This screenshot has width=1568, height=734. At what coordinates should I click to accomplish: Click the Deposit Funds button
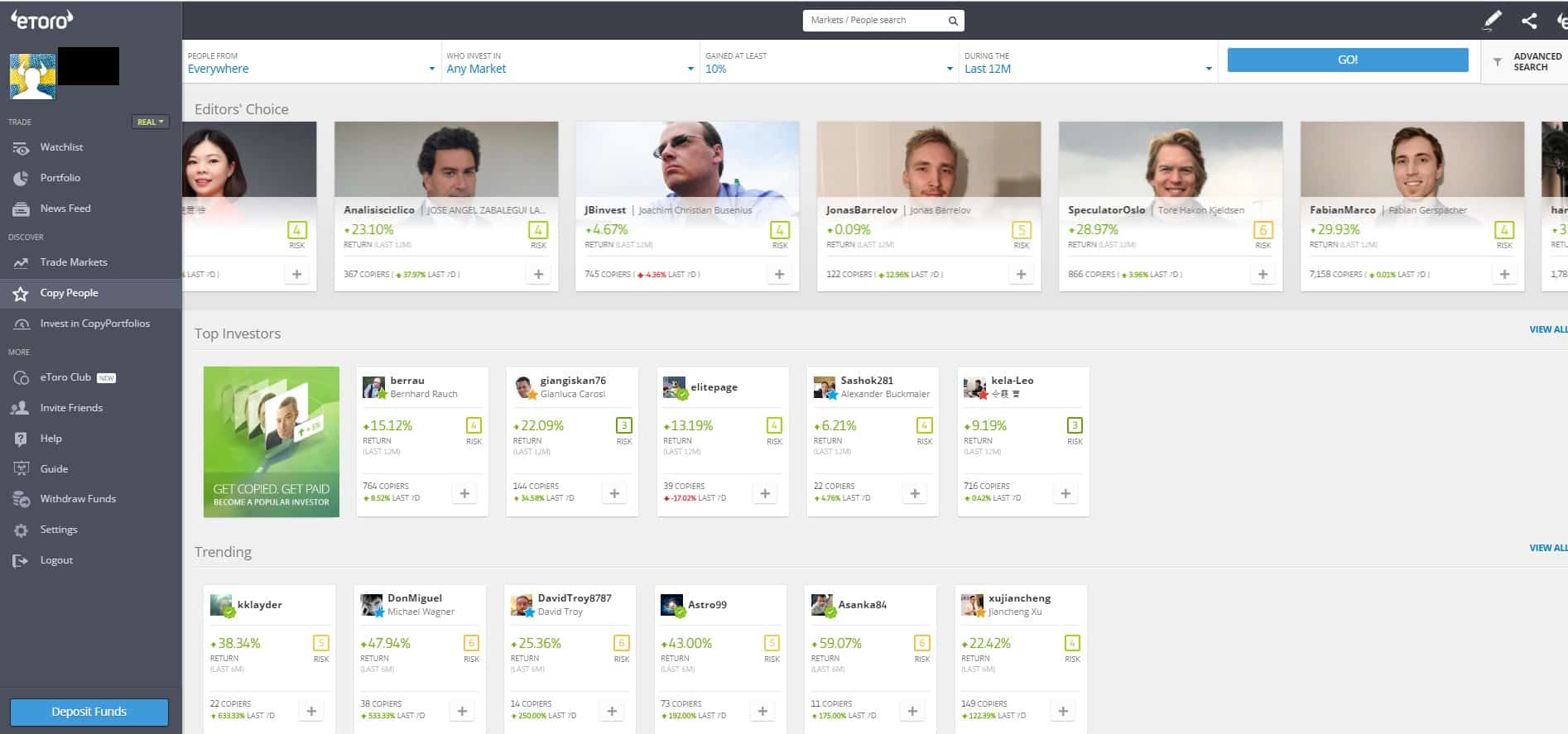tap(89, 712)
